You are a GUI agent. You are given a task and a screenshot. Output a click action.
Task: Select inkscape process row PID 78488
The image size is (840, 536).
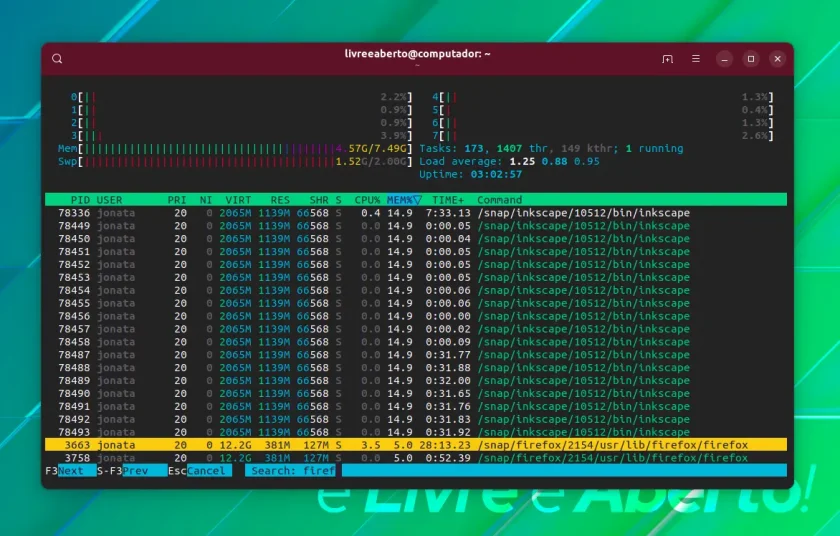tap(416, 367)
